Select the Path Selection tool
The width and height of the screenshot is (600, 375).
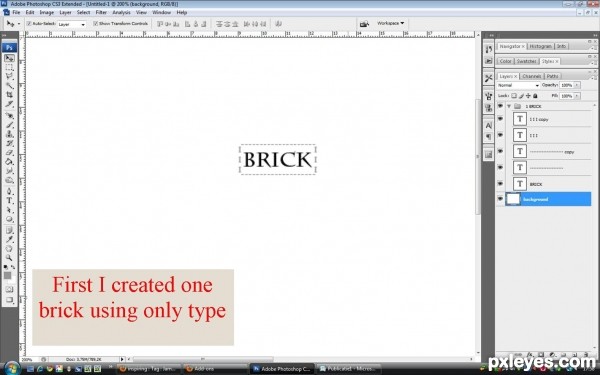(x=9, y=210)
